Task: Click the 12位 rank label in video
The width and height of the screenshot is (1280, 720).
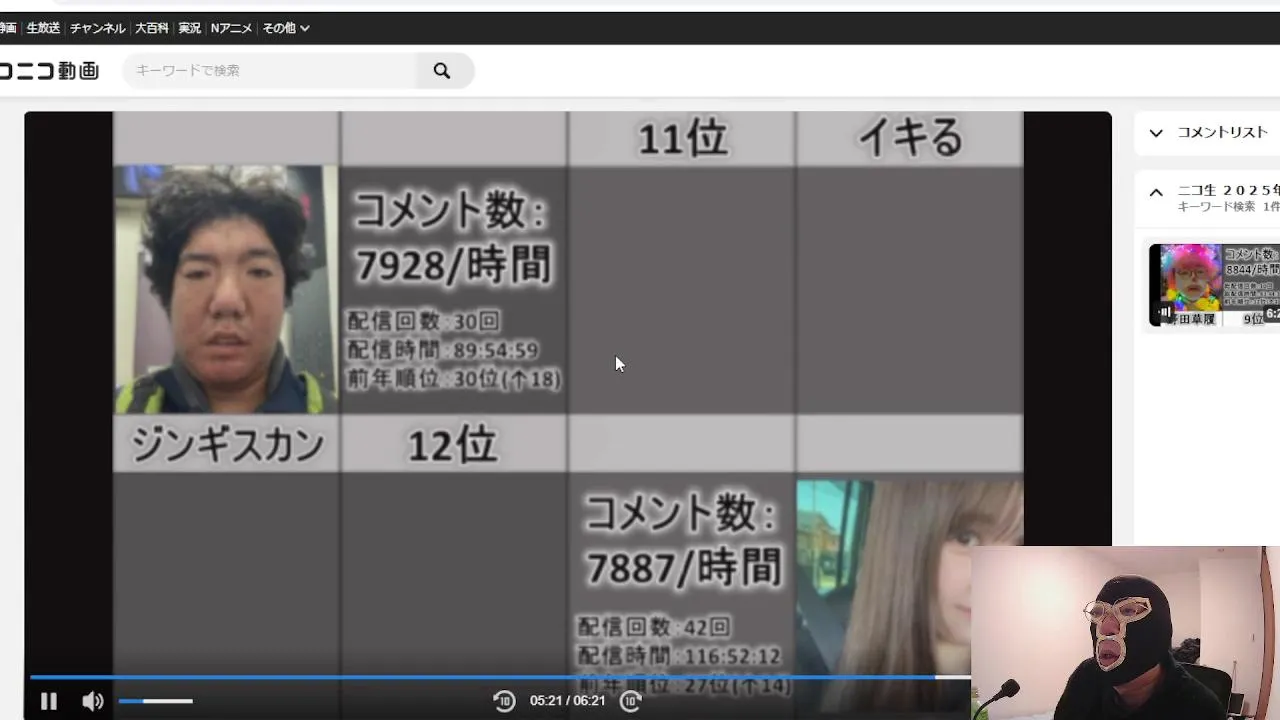Action: [452, 445]
